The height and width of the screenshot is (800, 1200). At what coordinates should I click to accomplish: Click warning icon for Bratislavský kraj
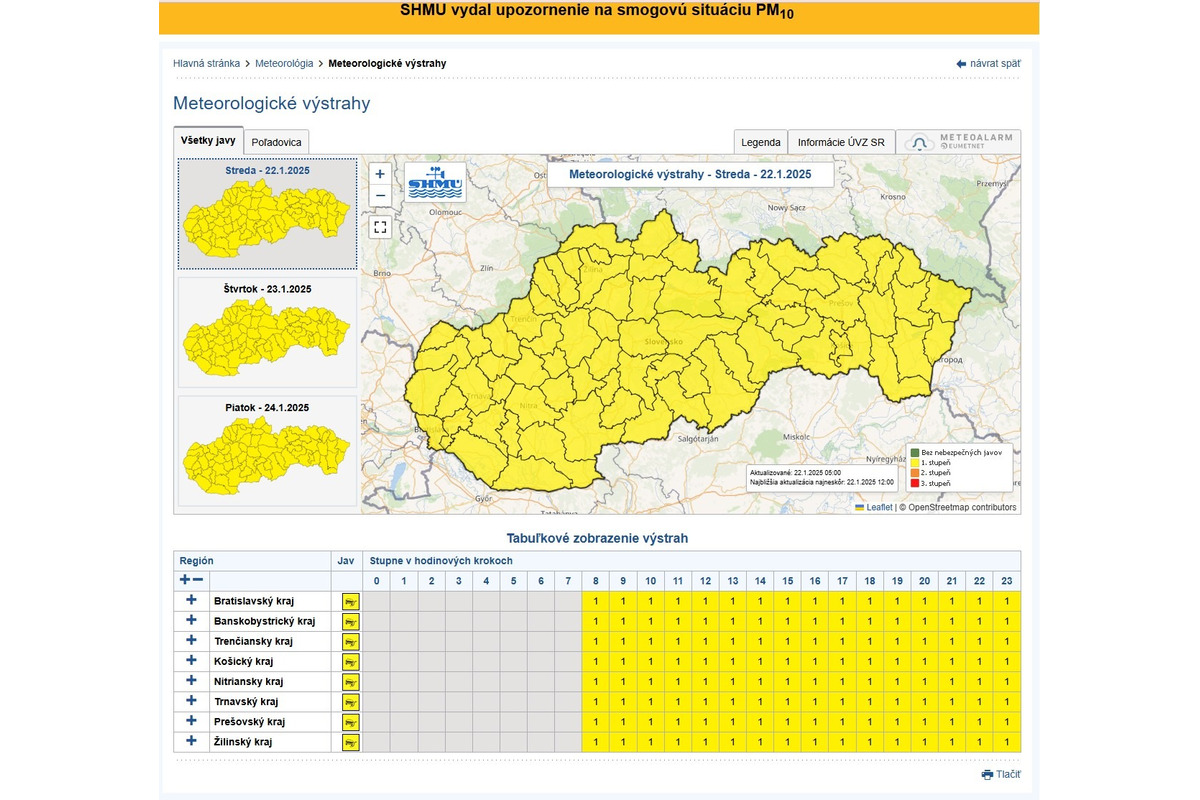(350, 601)
